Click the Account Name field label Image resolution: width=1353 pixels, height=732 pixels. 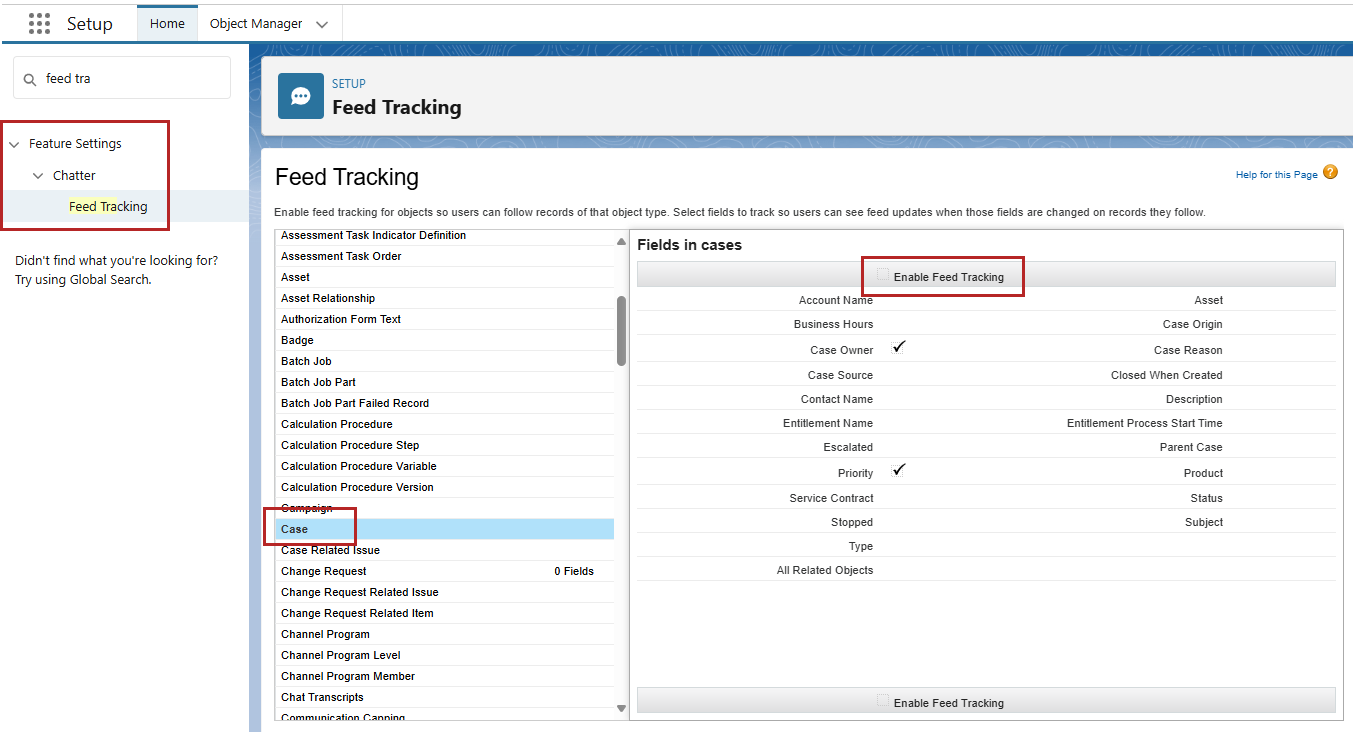point(836,300)
